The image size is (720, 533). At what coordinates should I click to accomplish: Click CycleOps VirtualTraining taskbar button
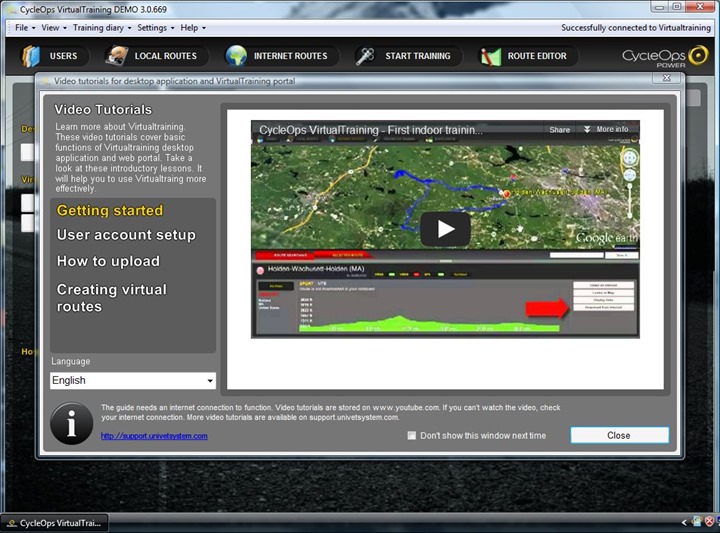pyautogui.click(x=55, y=523)
